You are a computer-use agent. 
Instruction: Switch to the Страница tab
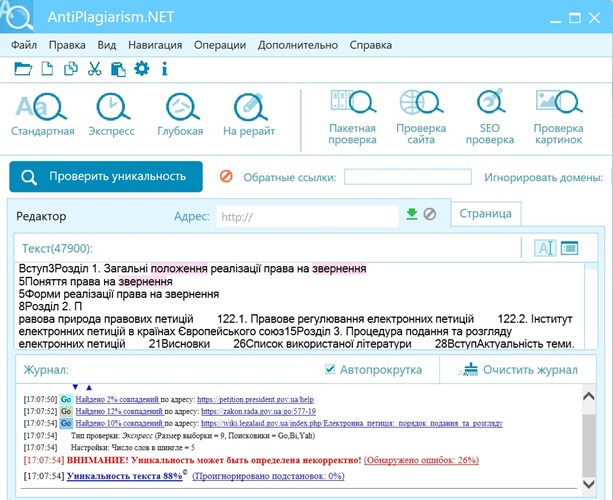tap(486, 213)
